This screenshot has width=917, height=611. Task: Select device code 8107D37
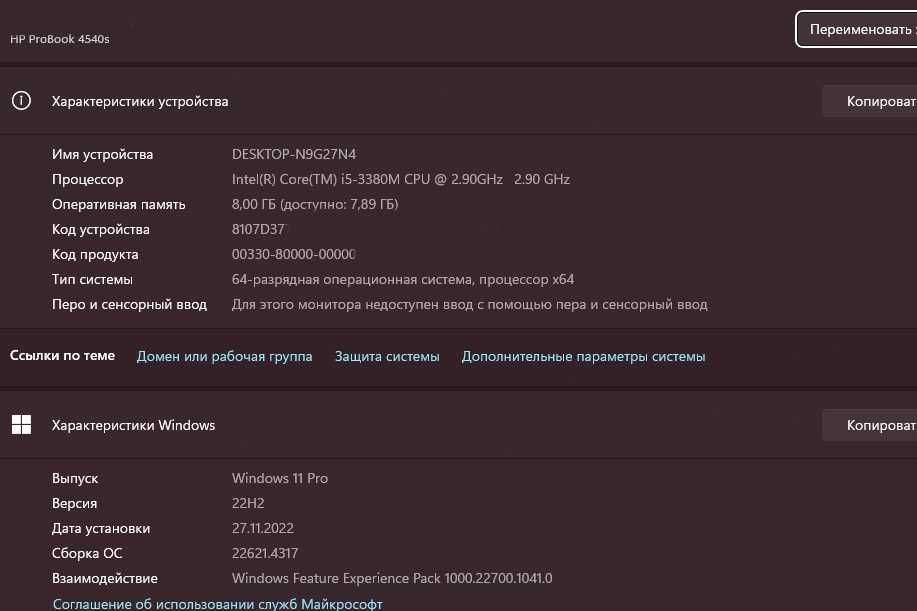(258, 229)
